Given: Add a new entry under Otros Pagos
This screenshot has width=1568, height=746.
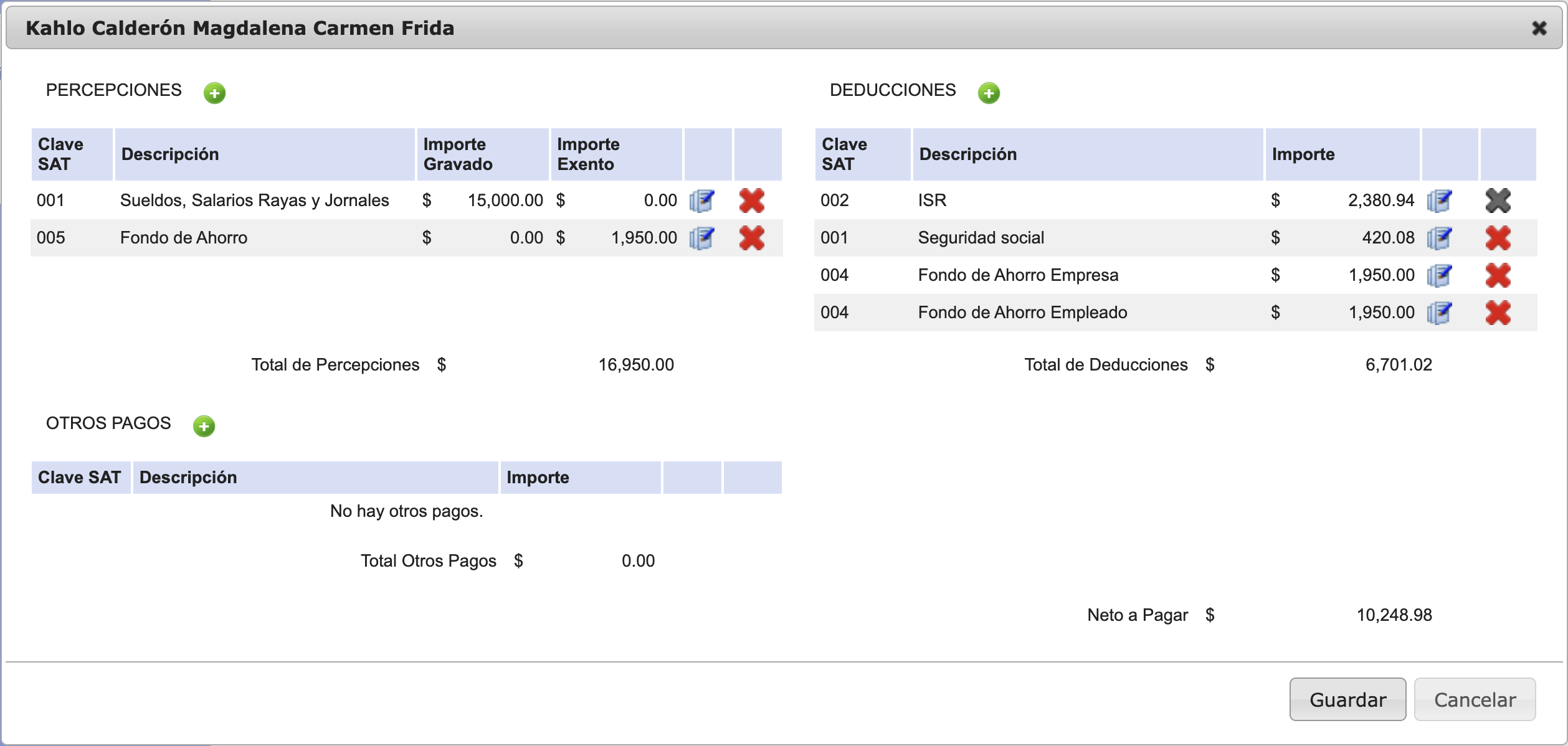Looking at the screenshot, I should point(204,427).
